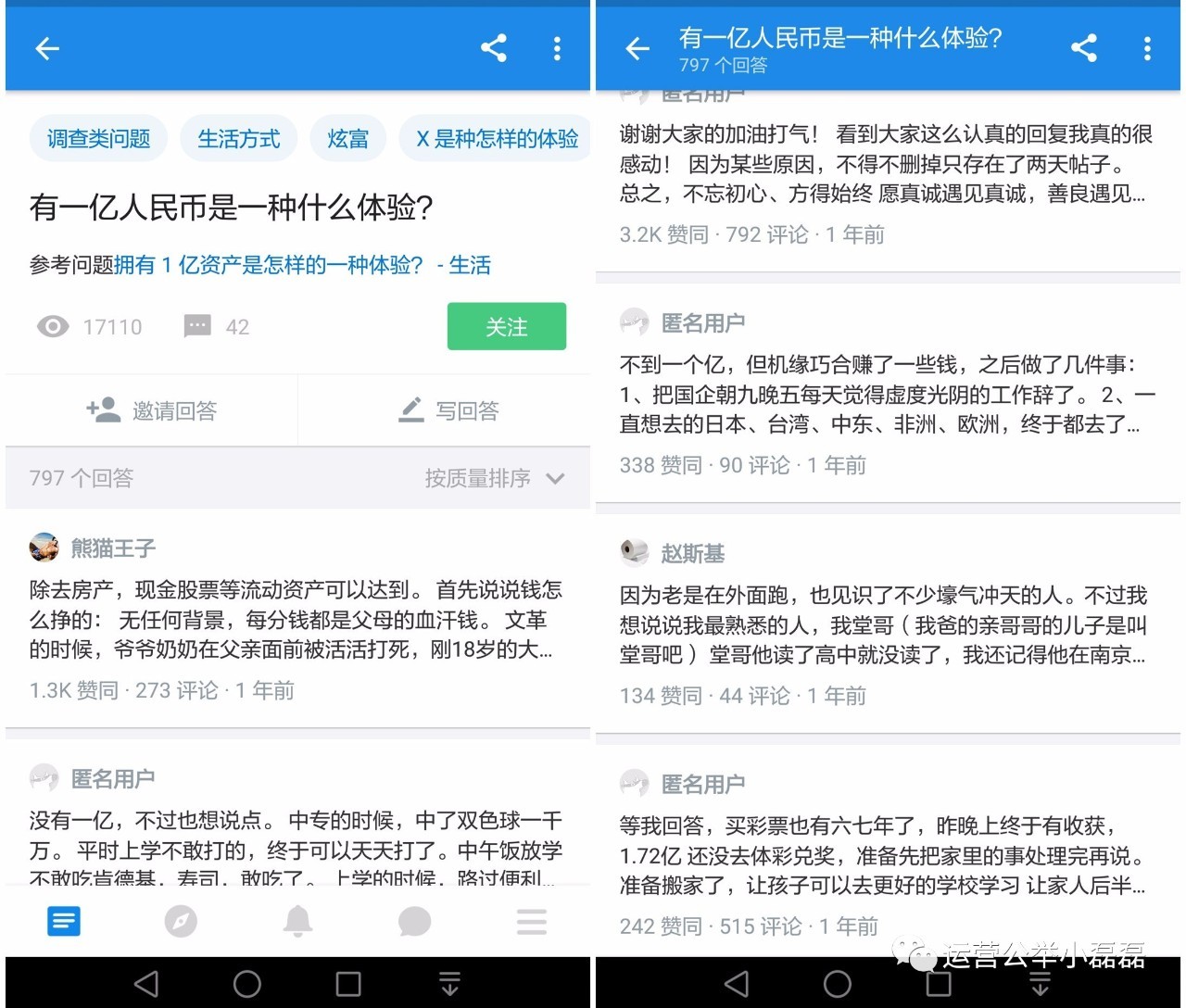
Task: Open the home feed via bottom nav icon
Action: [63, 921]
